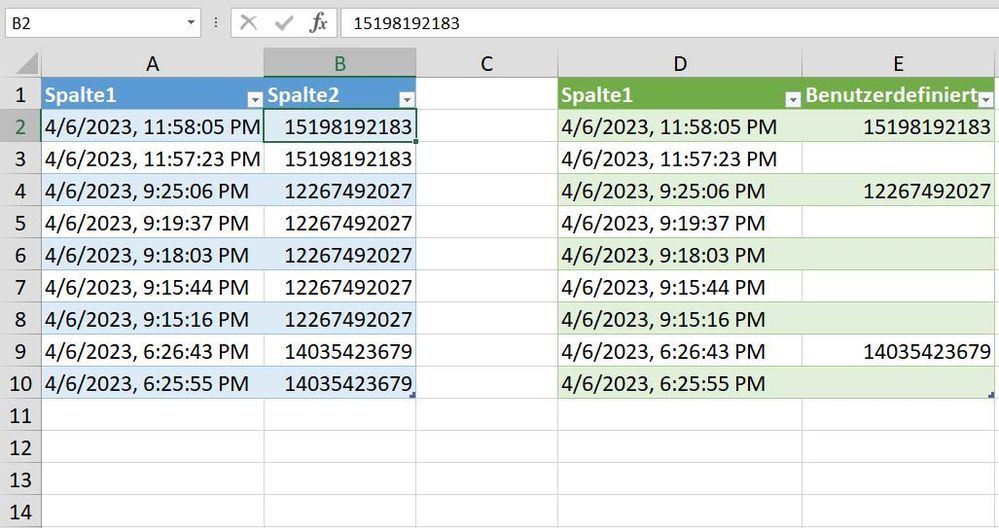
Task: Open filter dropdown for Spalte2 header
Action: tap(406, 99)
